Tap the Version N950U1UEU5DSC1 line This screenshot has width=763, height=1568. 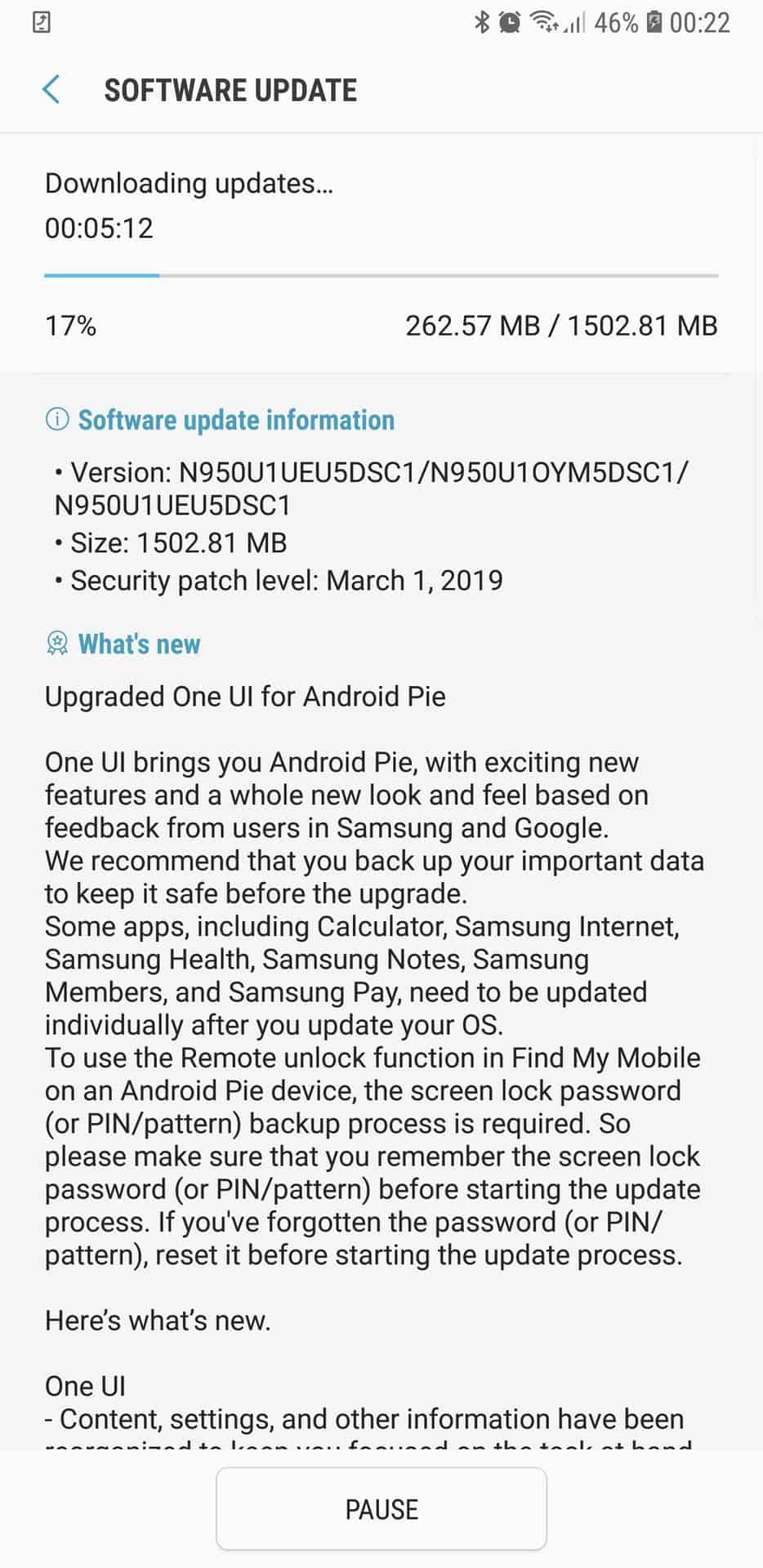(x=372, y=488)
